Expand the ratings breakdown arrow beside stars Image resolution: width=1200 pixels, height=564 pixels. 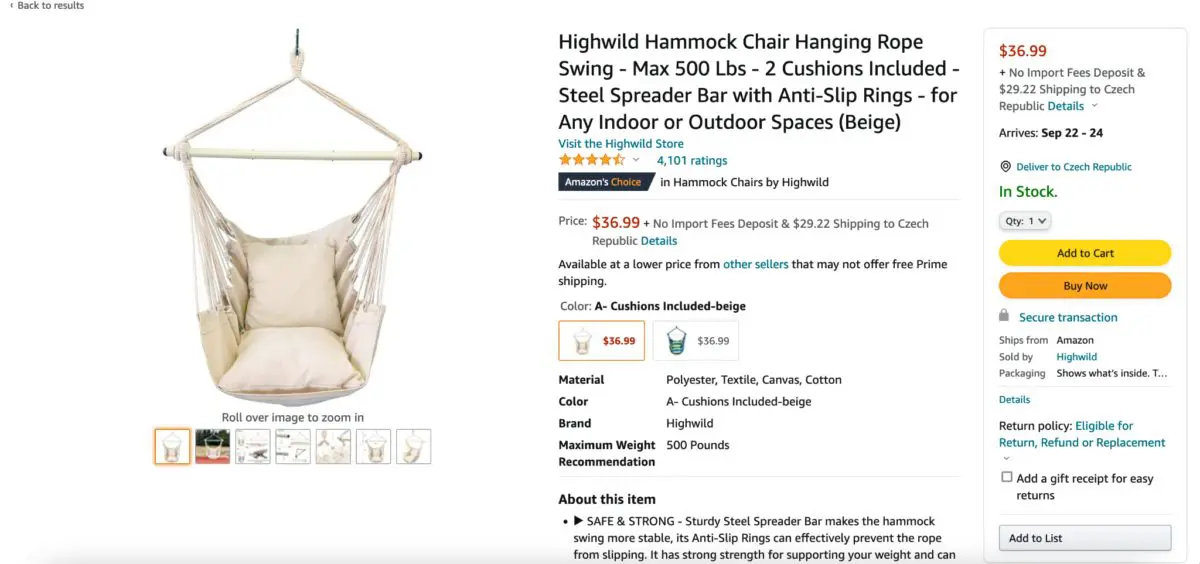point(636,160)
